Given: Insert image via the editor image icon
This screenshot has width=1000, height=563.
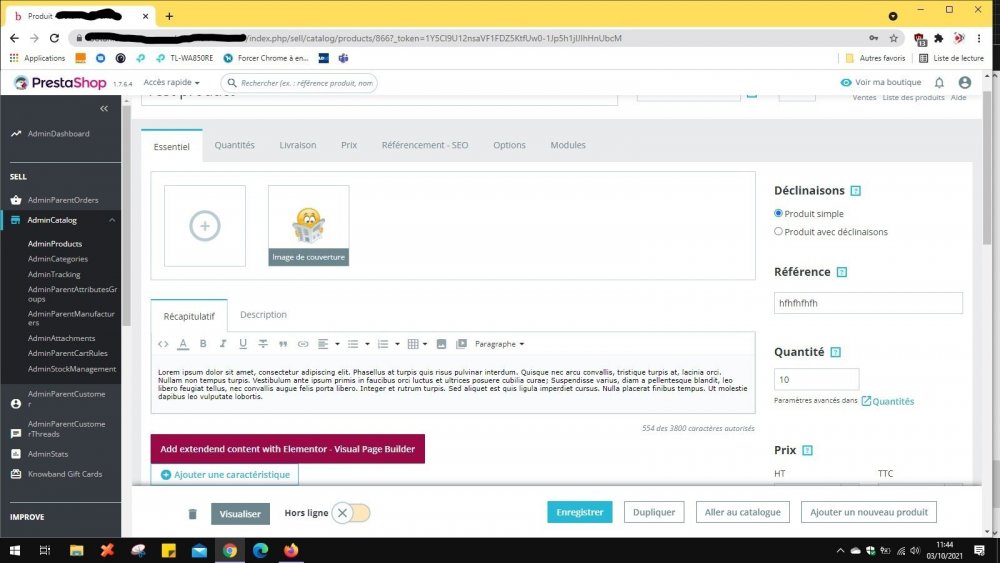Looking at the screenshot, I should tap(441, 344).
